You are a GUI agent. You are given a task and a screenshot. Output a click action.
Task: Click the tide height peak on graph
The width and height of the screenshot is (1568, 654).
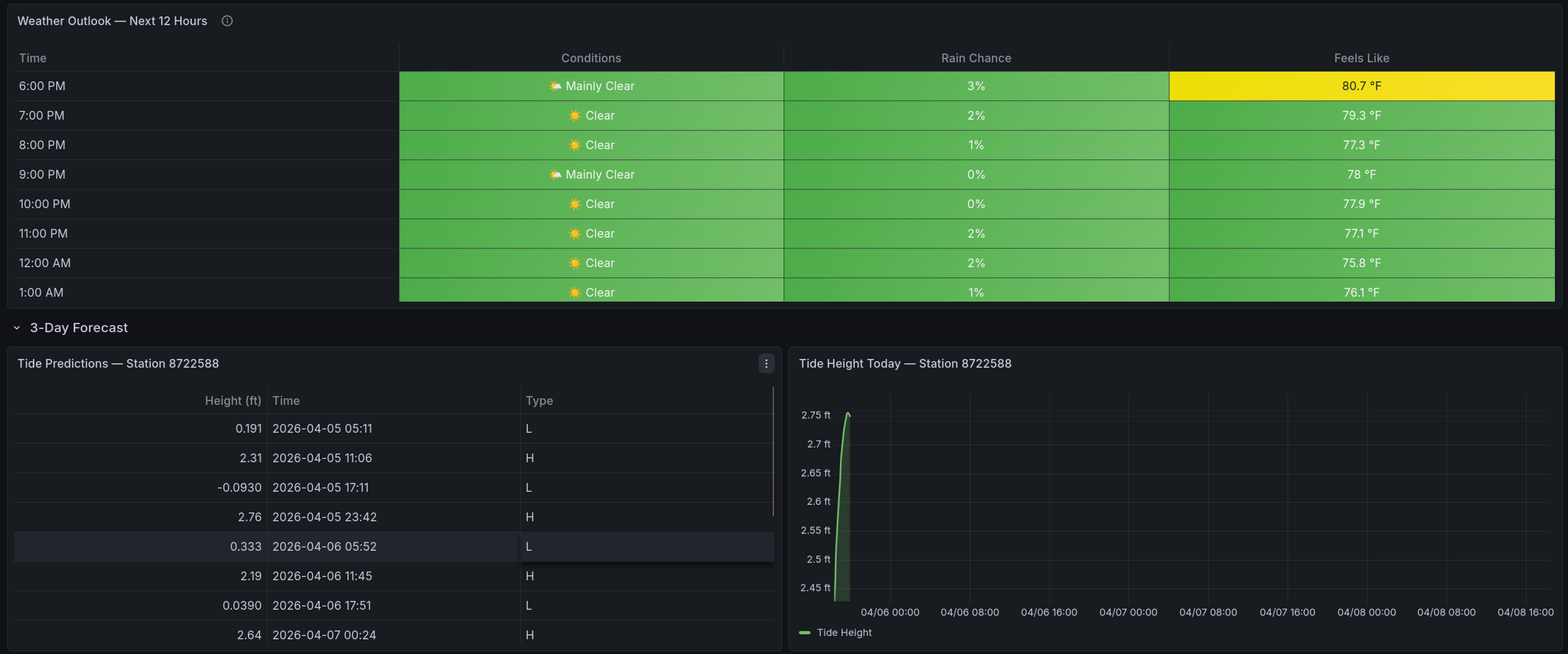tap(847, 414)
